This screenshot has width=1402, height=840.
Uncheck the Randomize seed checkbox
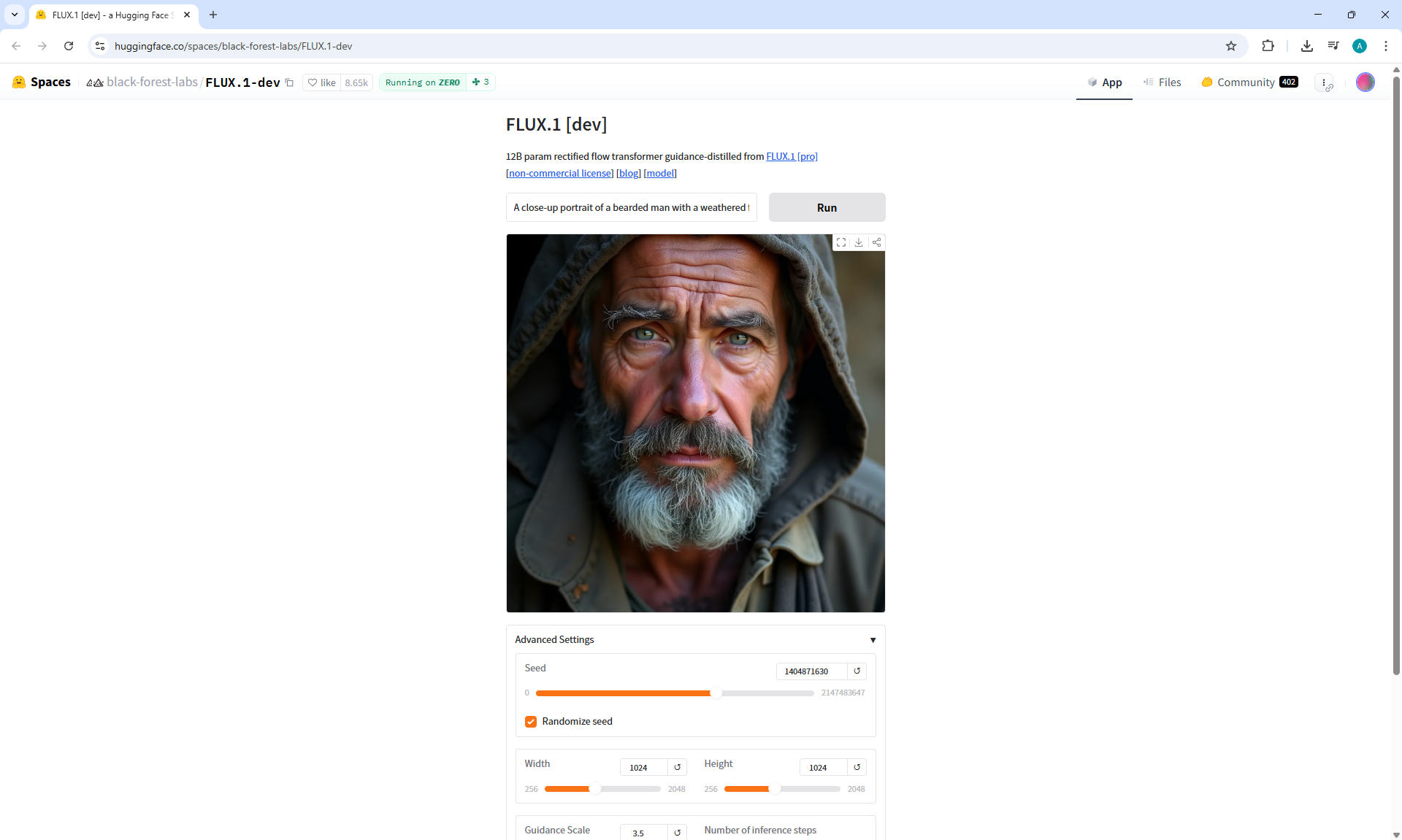[x=531, y=722]
